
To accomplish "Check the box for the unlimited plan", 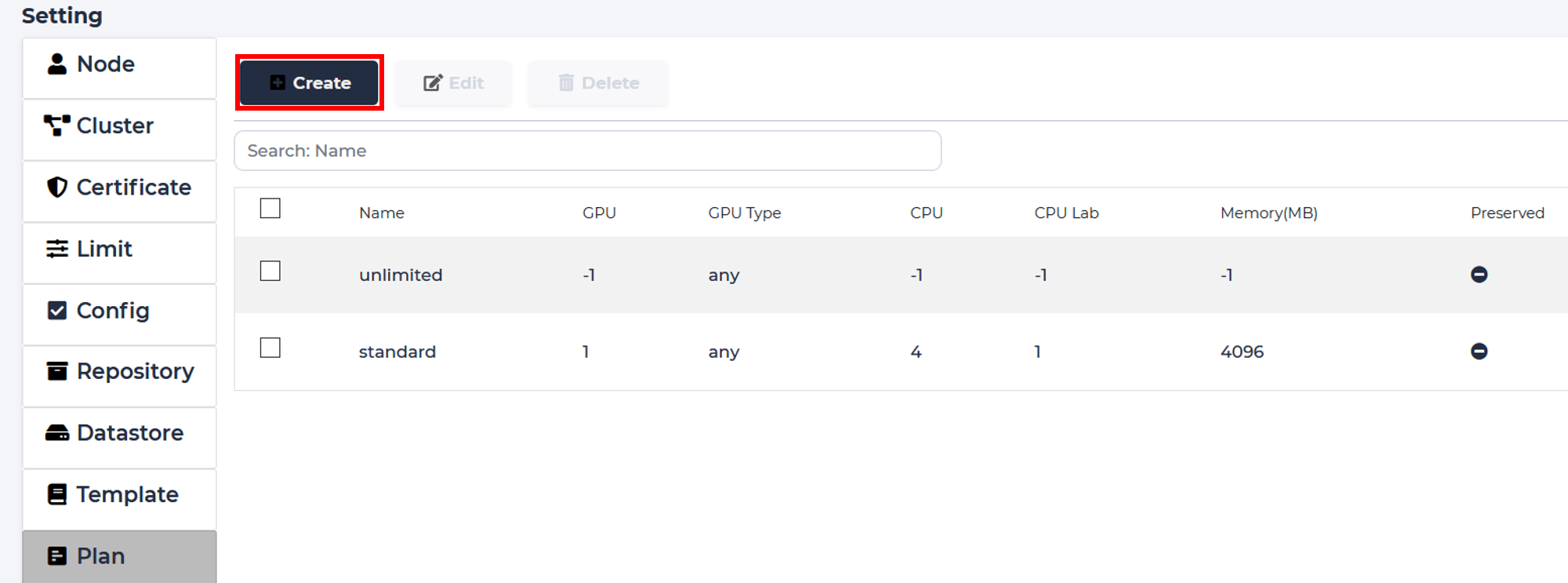I will [270, 271].
